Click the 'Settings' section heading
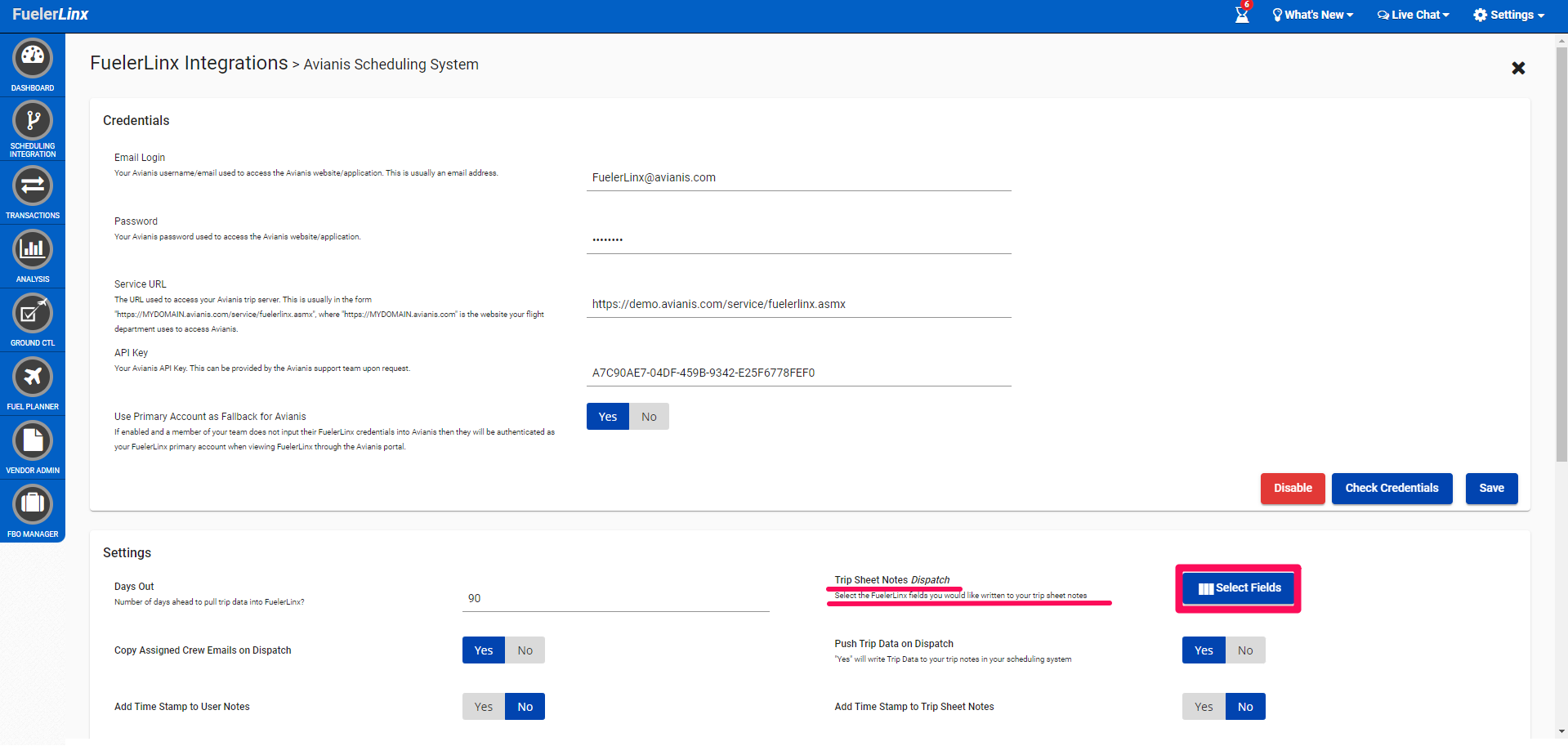The image size is (1568, 755). [x=127, y=553]
